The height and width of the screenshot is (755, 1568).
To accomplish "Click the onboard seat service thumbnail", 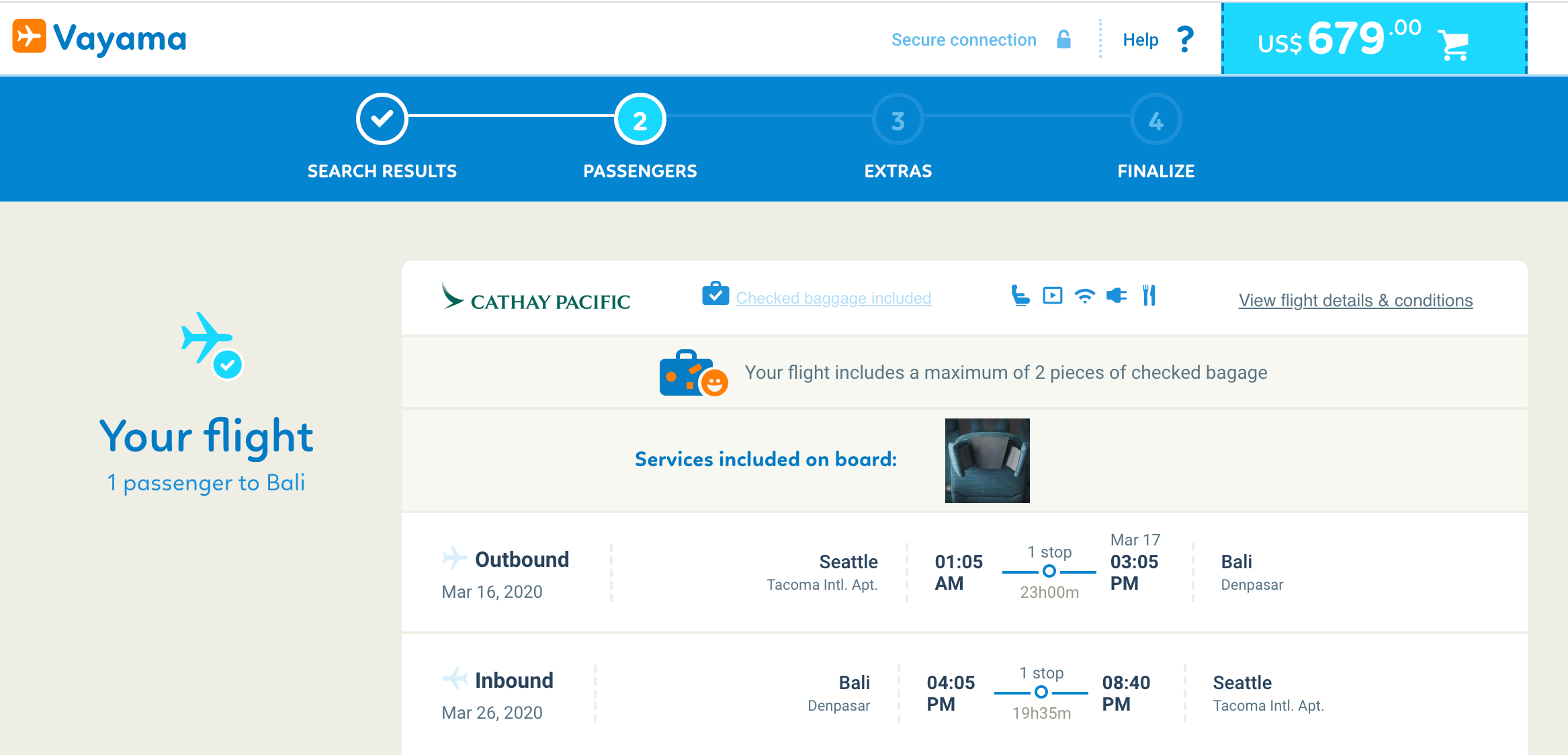I will pyautogui.click(x=987, y=461).
